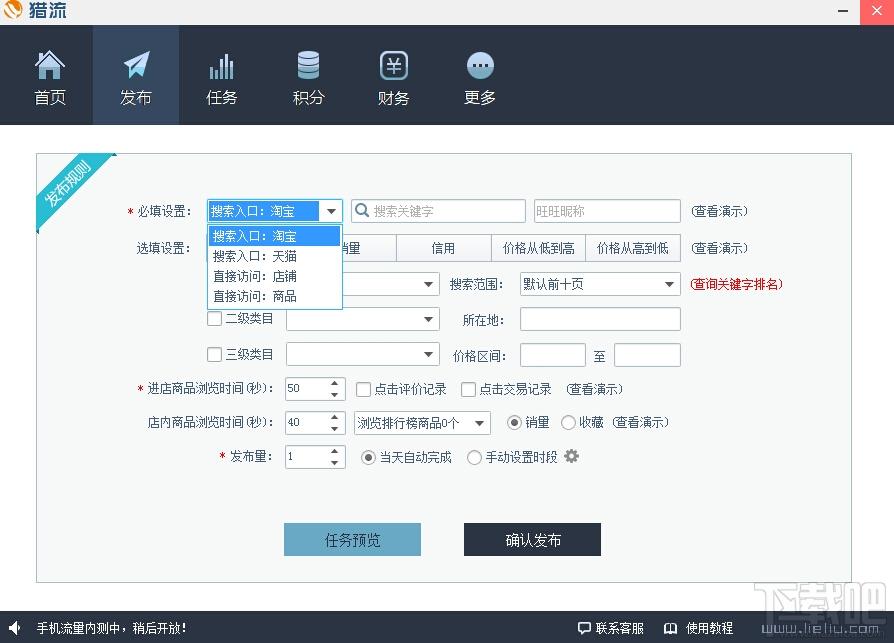This screenshot has height=643, width=894.
Task: Open 查看演示 link after 收藏
Action: point(641,422)
